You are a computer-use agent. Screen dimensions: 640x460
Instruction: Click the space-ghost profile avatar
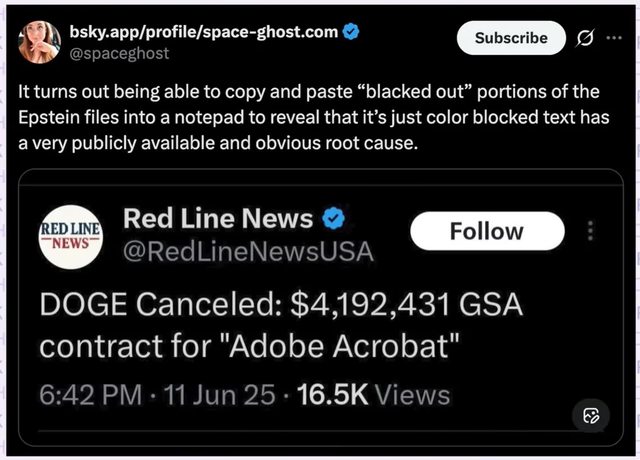point(40,38)
